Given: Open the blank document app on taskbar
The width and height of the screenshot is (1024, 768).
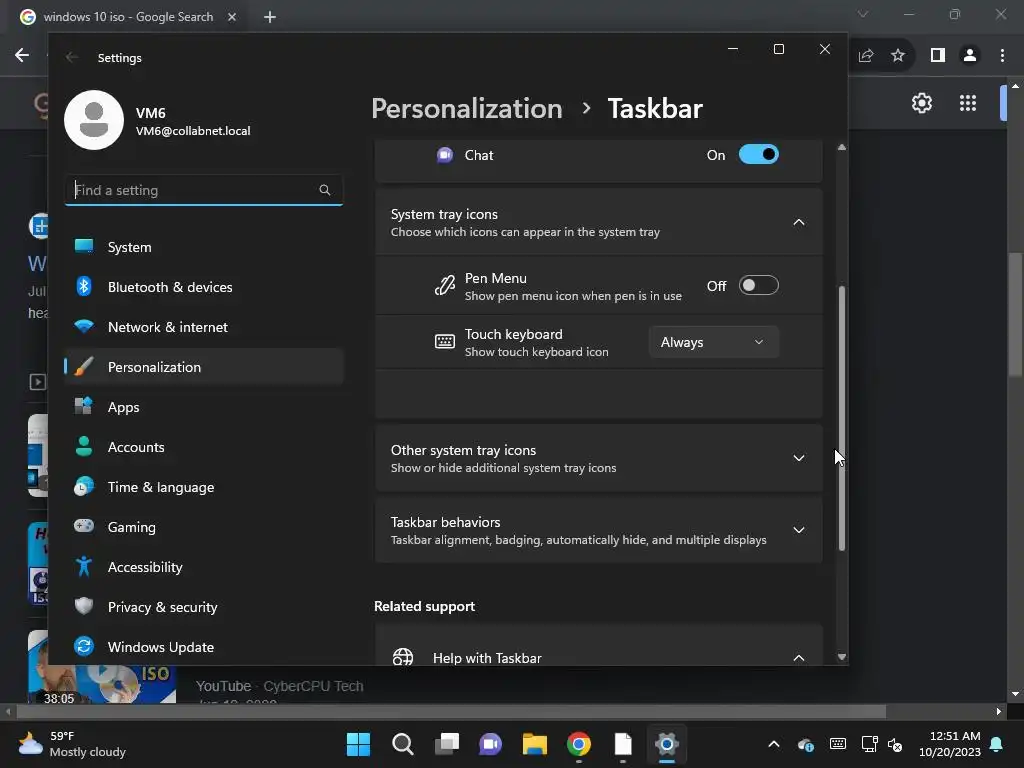Looking at the screenshot, I should coord(623,744).
